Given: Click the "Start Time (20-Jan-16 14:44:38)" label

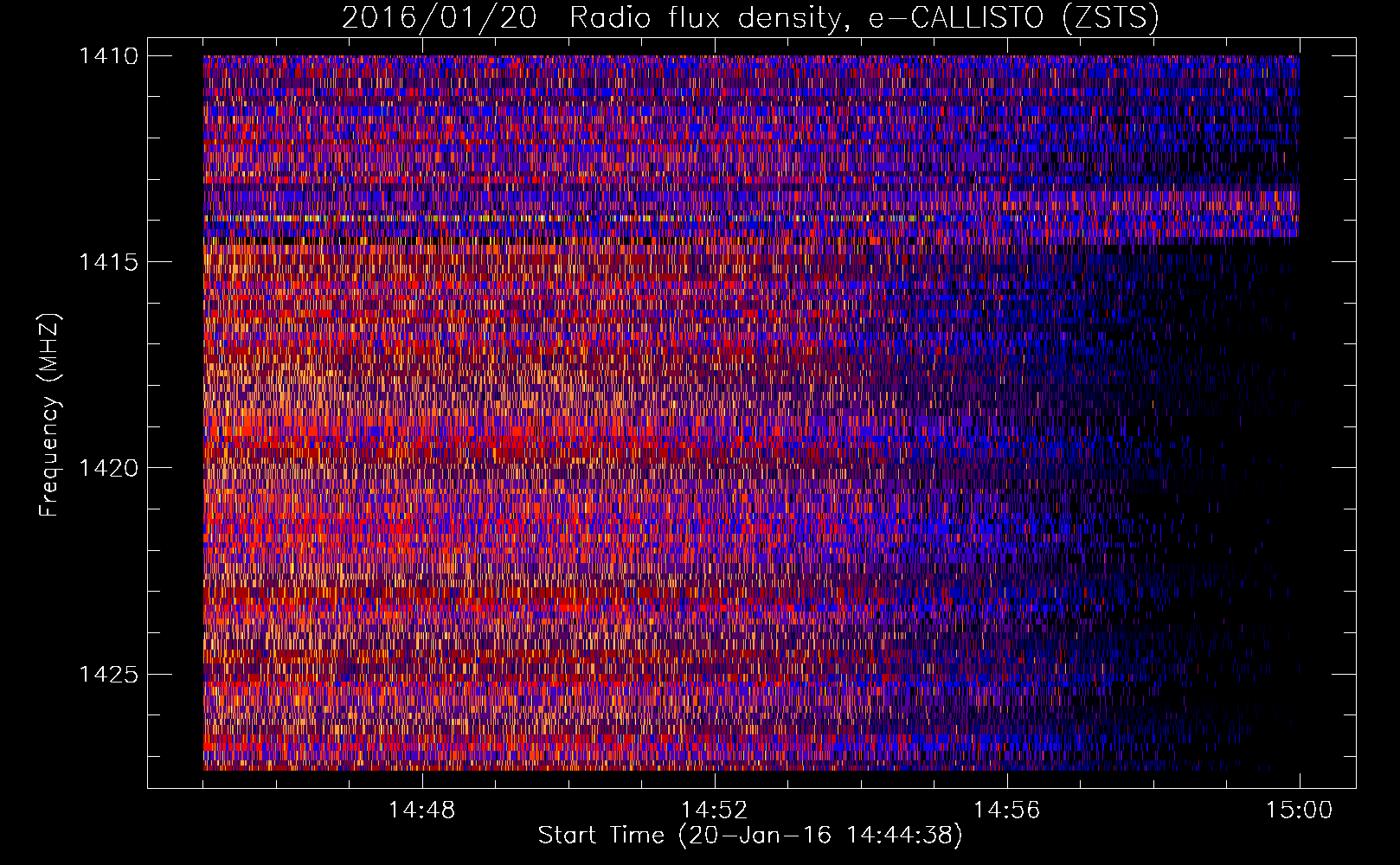Looking at the screenshot, I should tap(750, 836).
